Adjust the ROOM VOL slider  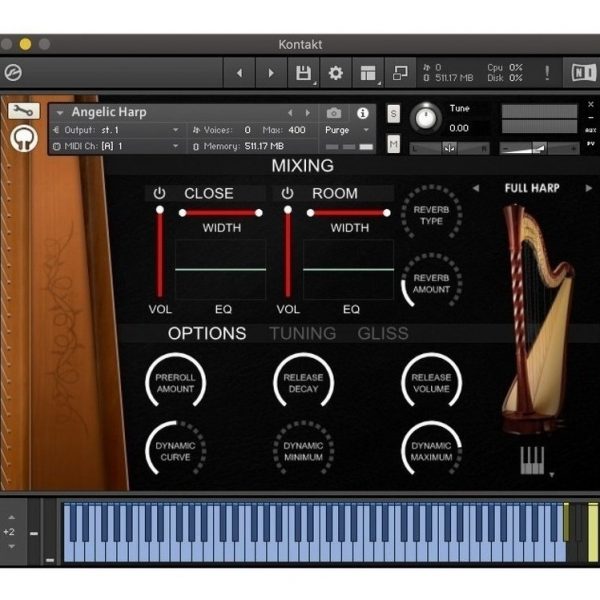click(288, 253)
